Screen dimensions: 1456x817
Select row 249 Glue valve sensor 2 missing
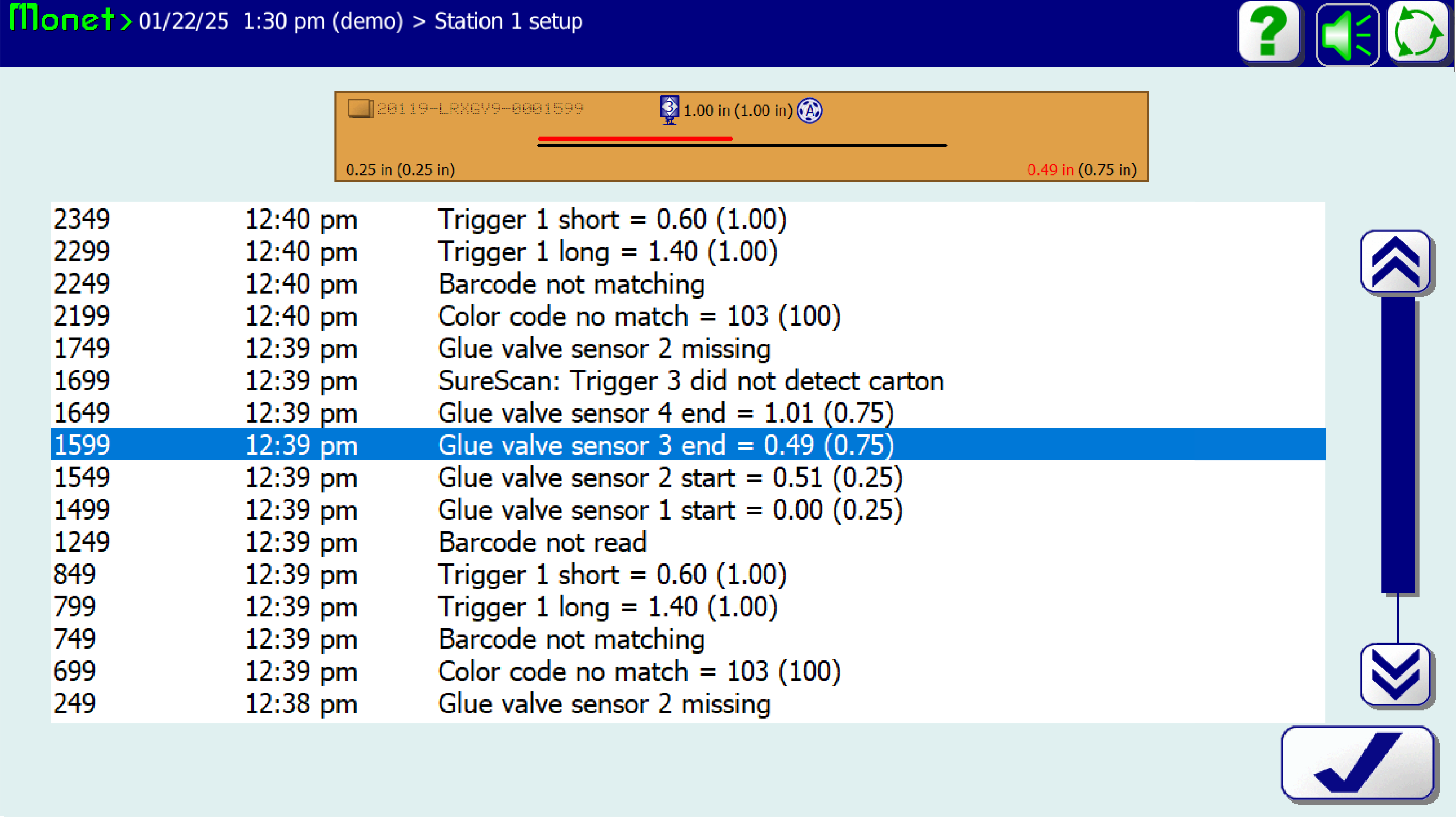point(688,704)
